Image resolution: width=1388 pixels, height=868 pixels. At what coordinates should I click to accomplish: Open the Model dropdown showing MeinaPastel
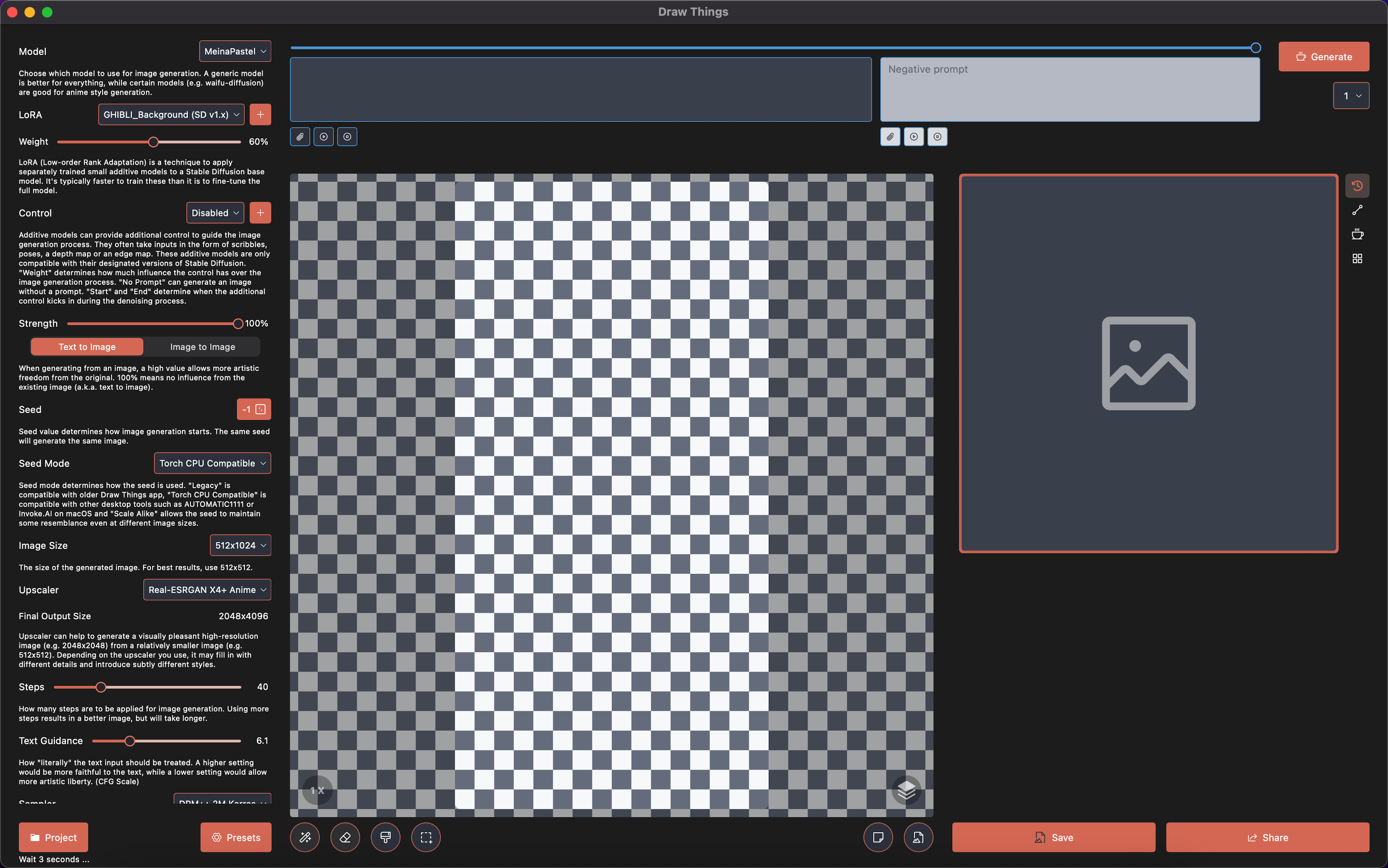(x=235, y=51)
